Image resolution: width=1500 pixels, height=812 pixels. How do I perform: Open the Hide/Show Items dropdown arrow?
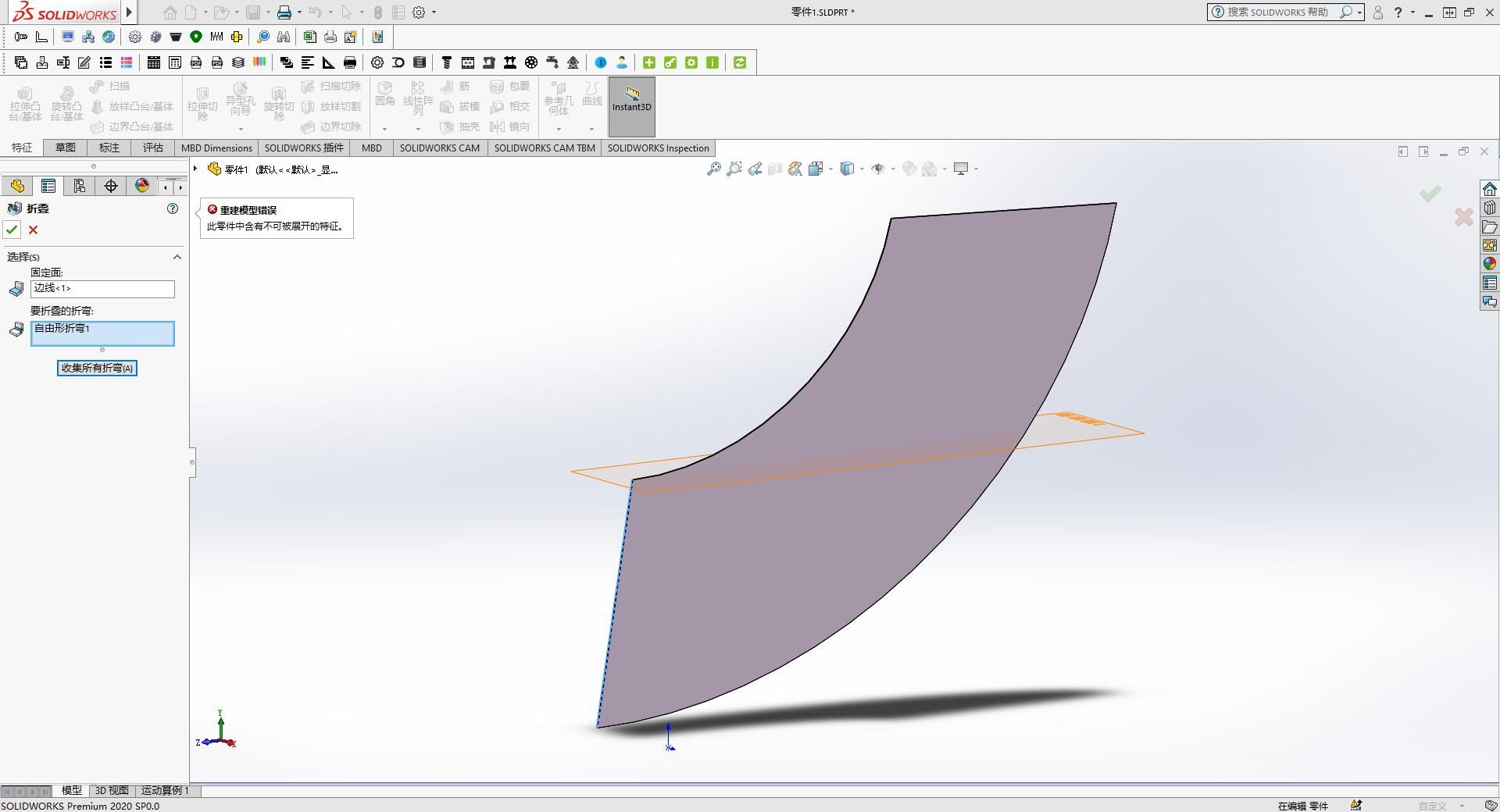point(893,169)
